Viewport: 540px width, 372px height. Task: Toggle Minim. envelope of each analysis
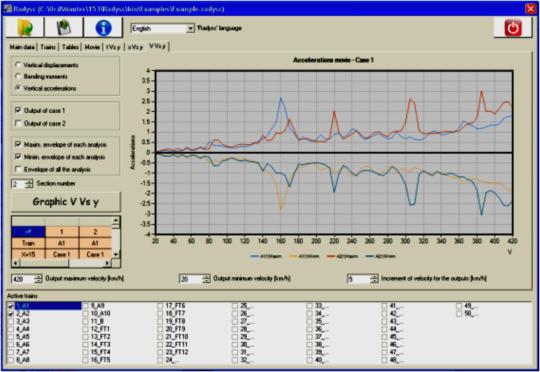(x=18, y=157)
